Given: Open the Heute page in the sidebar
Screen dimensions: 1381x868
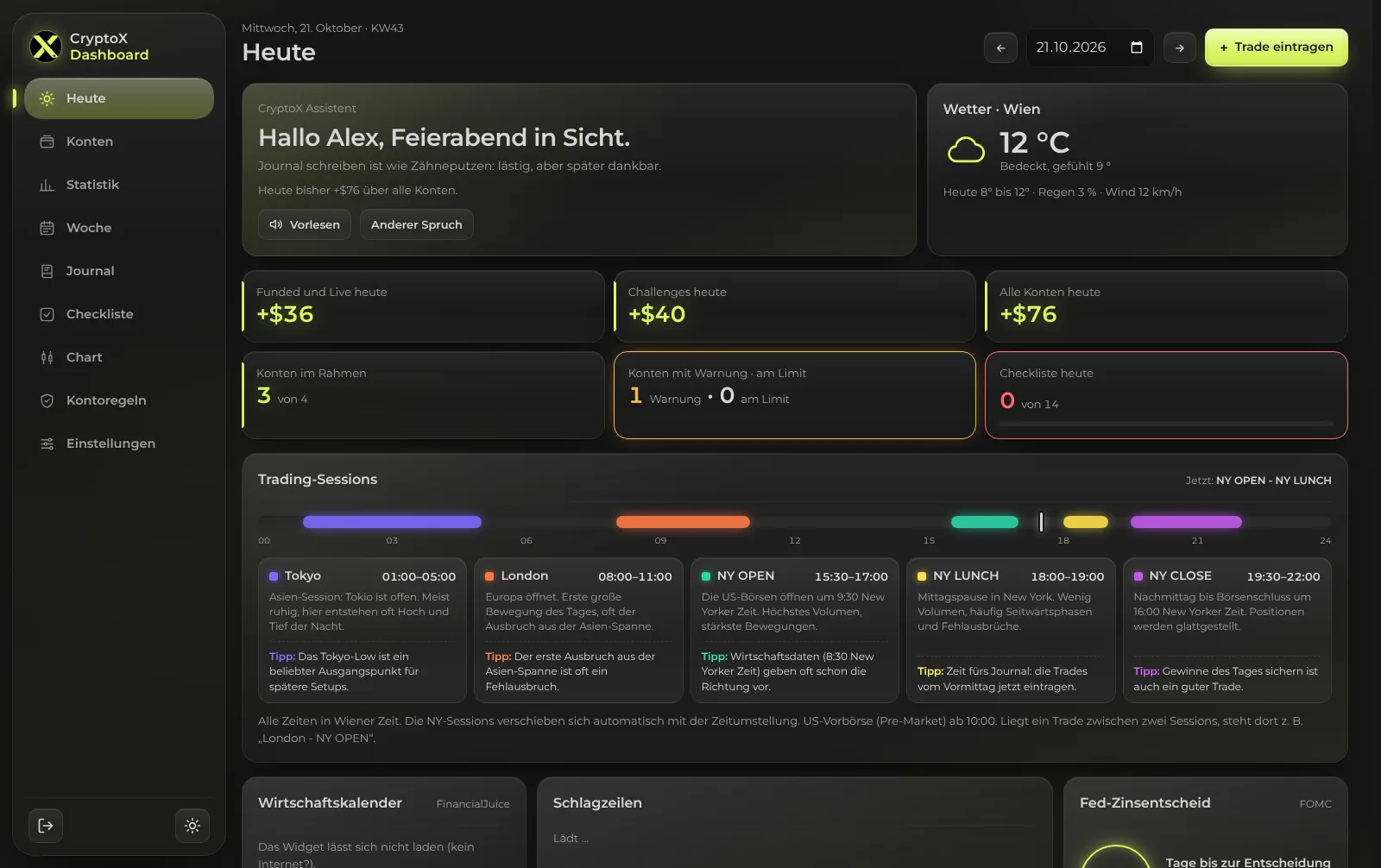Looking at the screenshot, I should (x=119, y=98).
